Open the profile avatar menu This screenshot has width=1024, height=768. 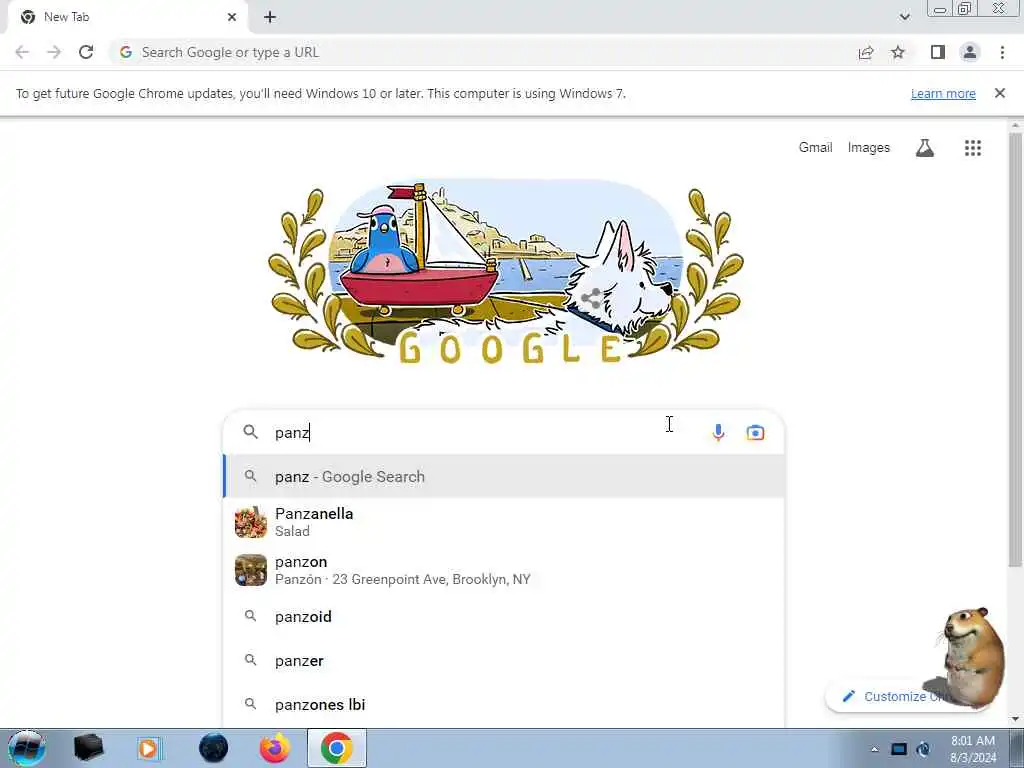coord(970,52)
